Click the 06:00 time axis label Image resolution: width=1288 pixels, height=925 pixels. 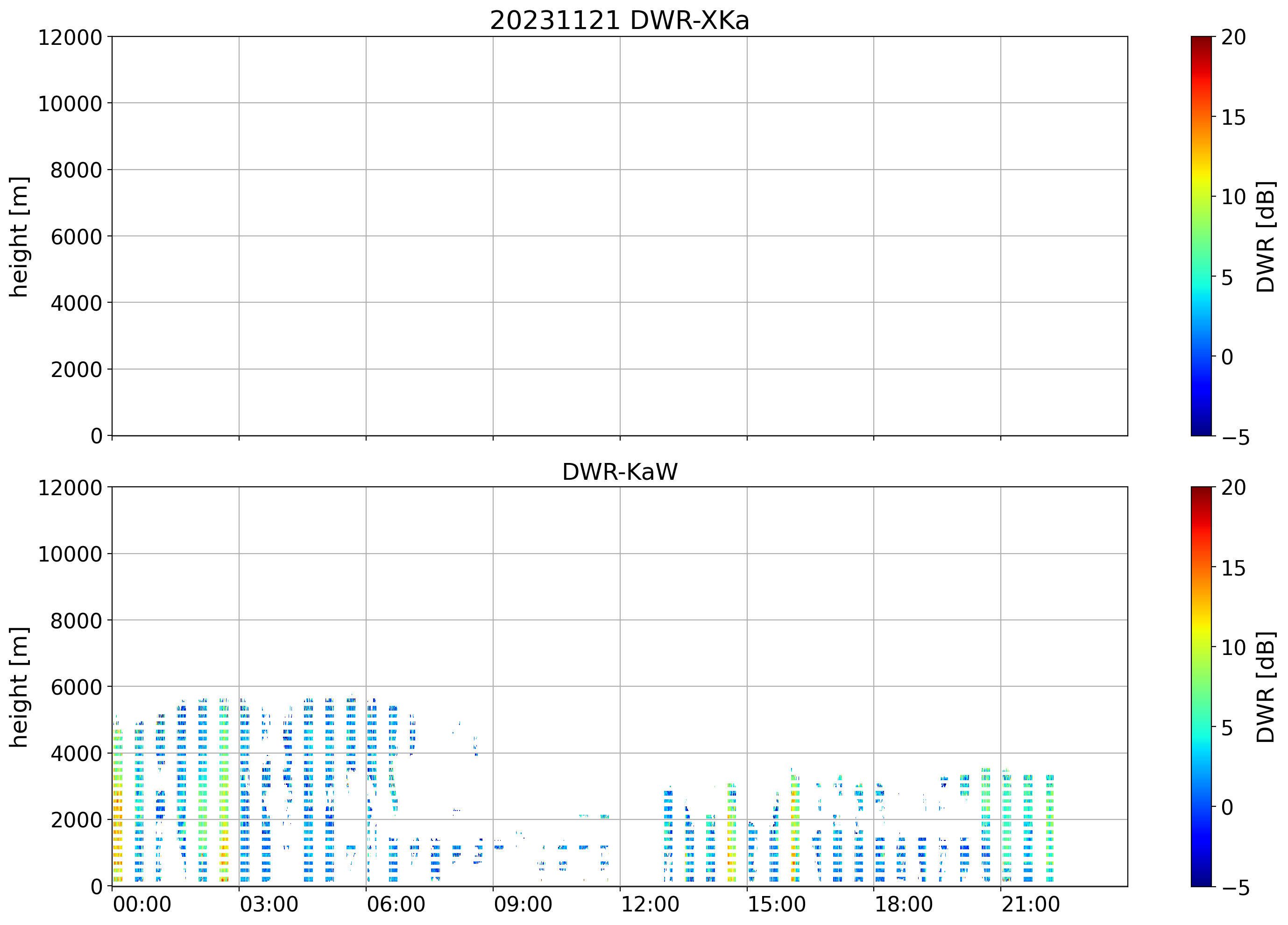pyautogui.click(x=396, y=904)
